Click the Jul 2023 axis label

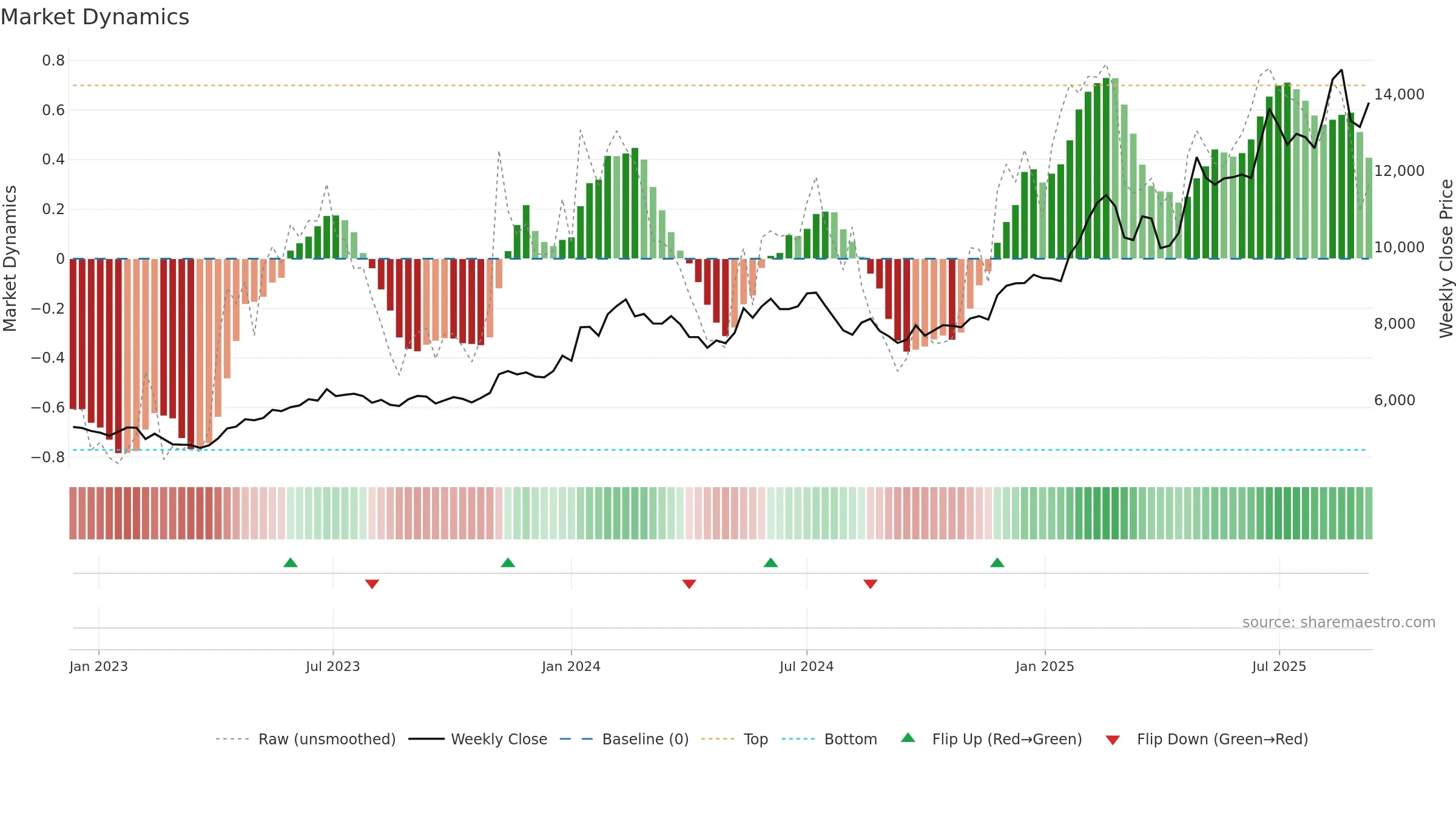tap(333, 666)
